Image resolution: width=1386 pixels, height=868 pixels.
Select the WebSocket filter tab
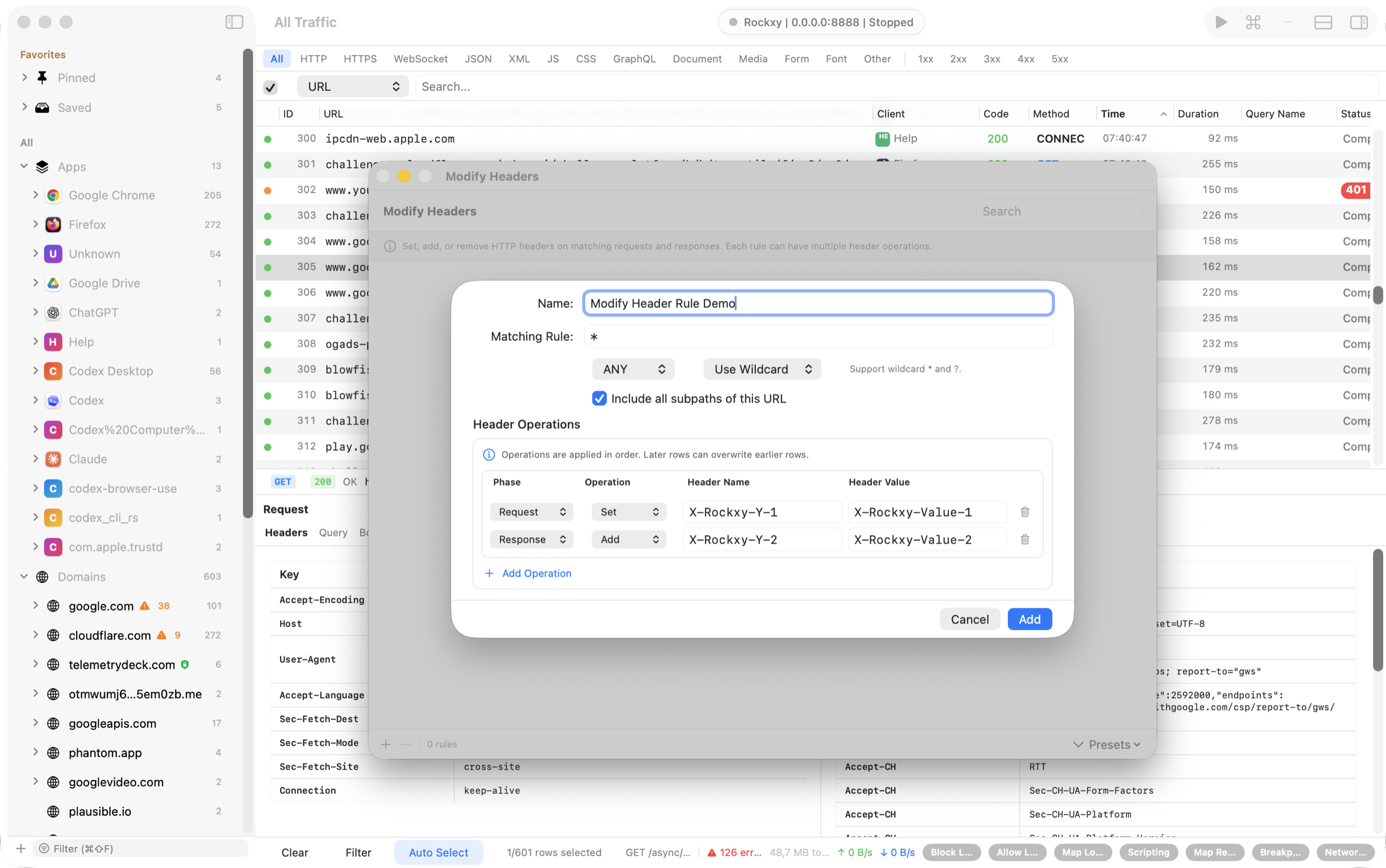tap(421, 59)
